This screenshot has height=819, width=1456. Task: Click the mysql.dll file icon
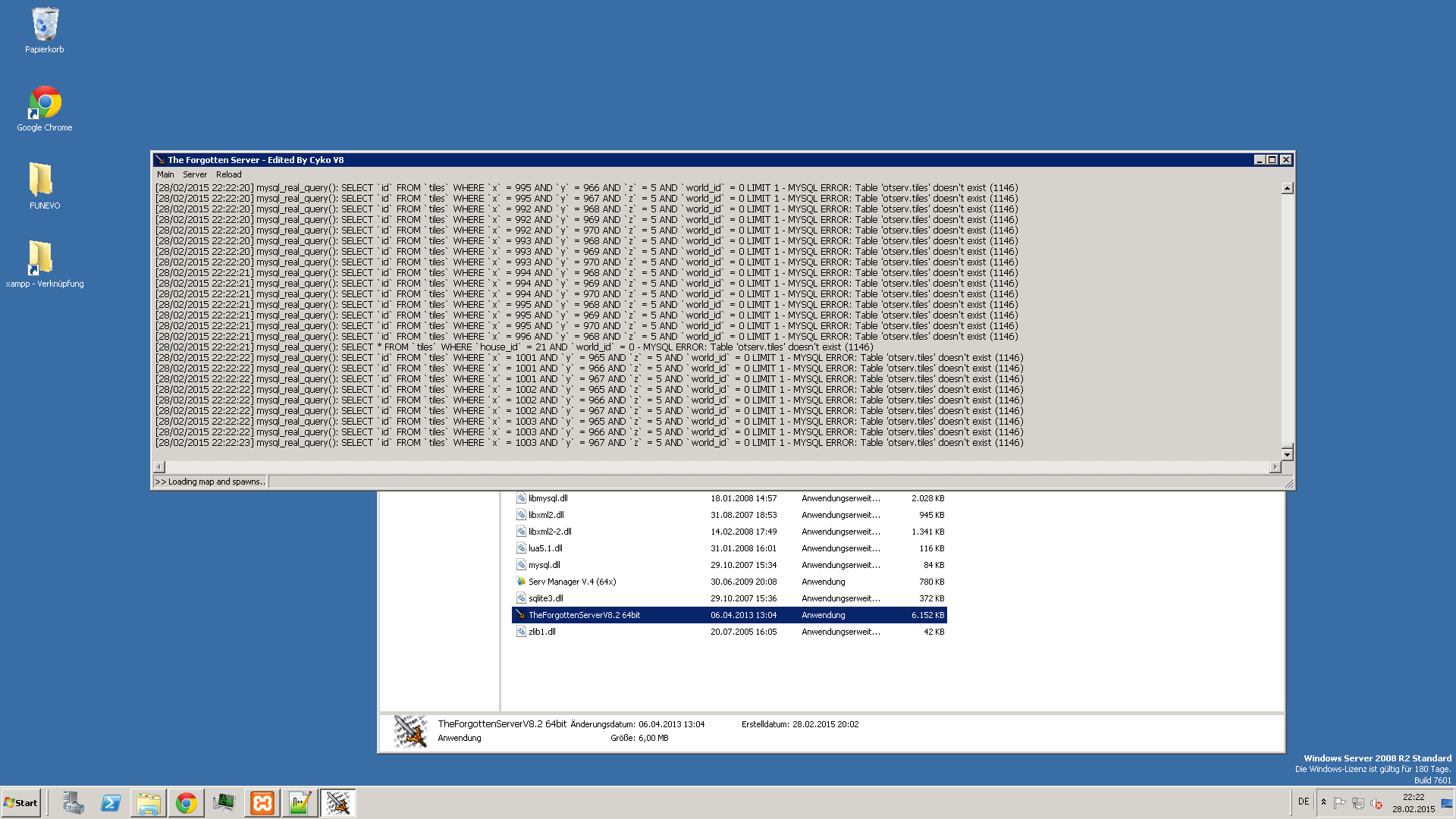click(x=521, y=565)
